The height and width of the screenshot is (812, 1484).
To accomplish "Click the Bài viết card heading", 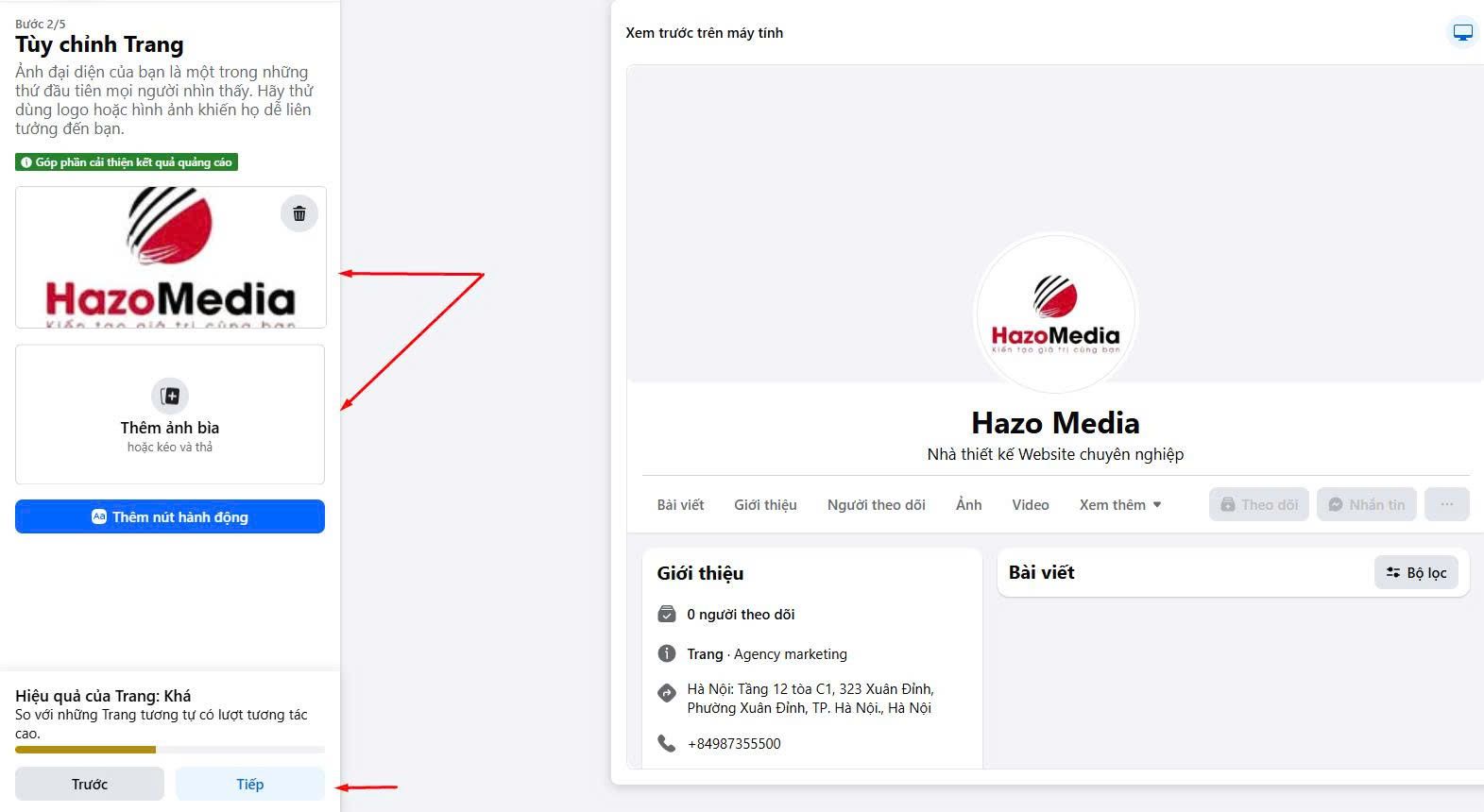I will pos(1041,572).
